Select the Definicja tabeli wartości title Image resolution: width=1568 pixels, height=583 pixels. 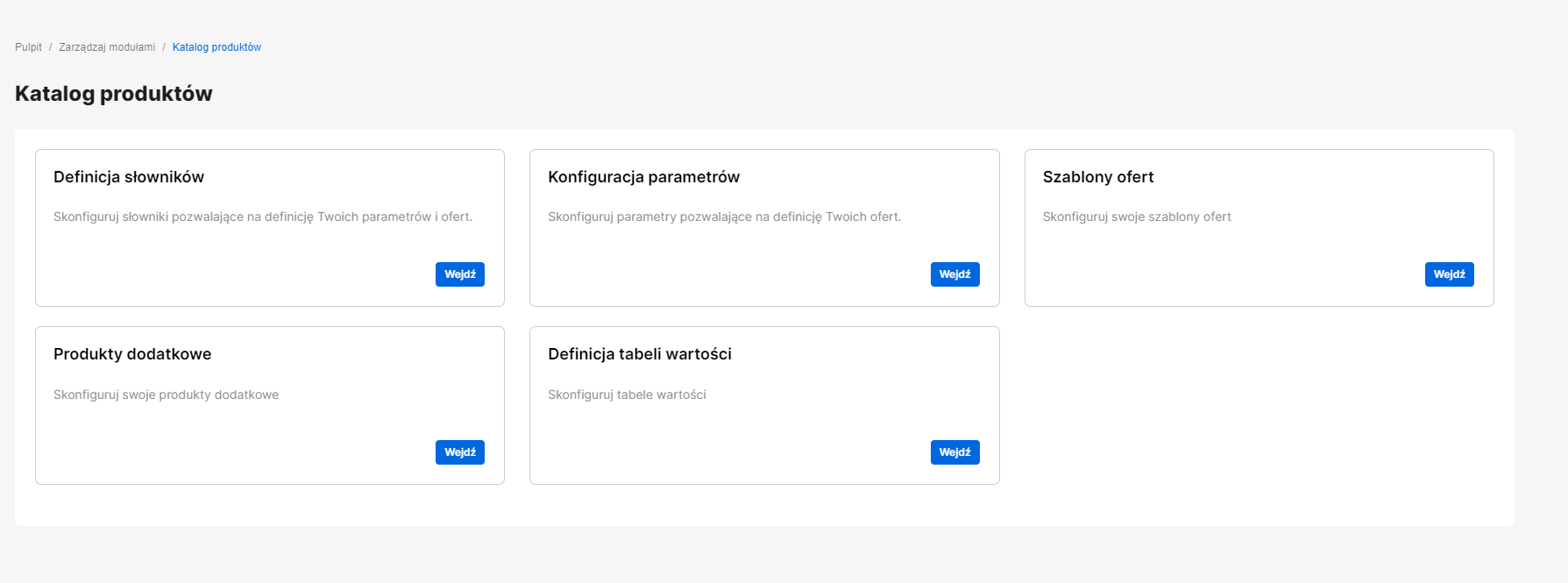click(639, 354)
